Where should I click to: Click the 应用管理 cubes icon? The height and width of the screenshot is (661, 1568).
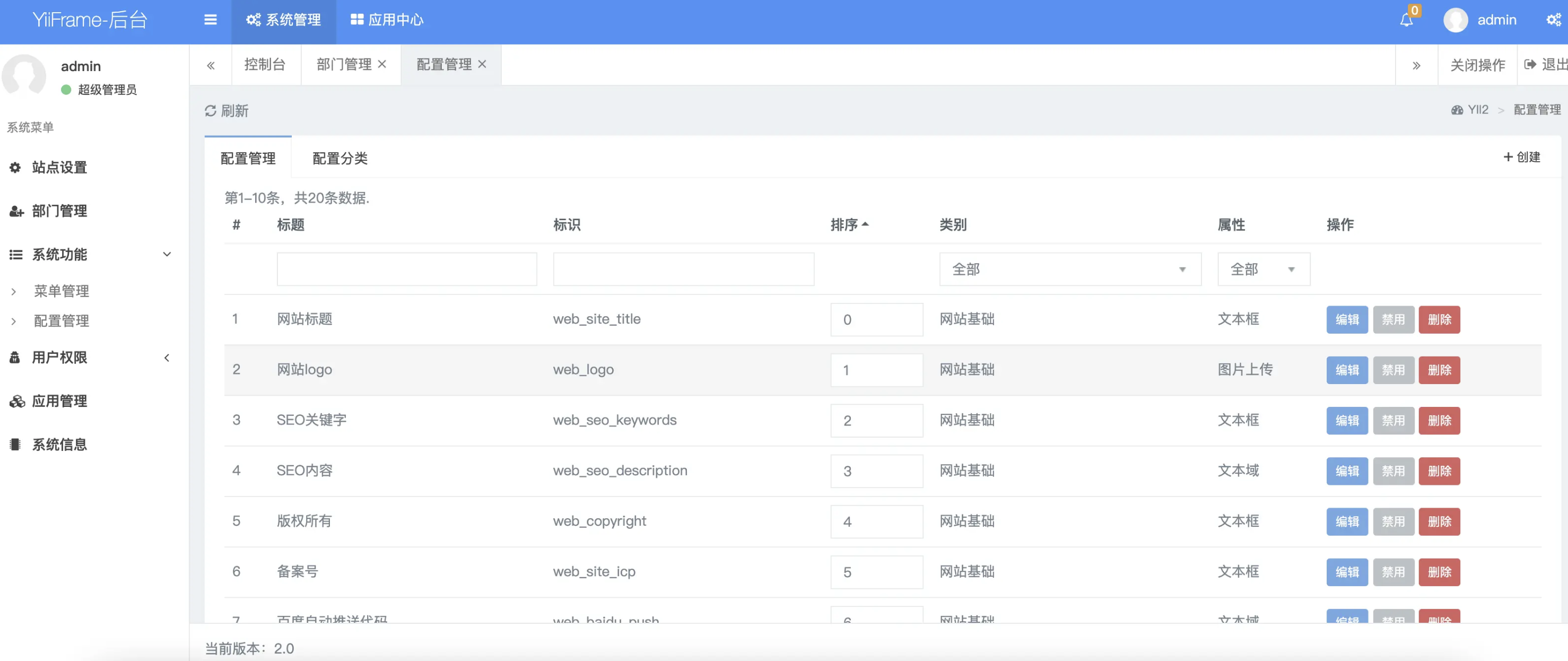(17, 401)
